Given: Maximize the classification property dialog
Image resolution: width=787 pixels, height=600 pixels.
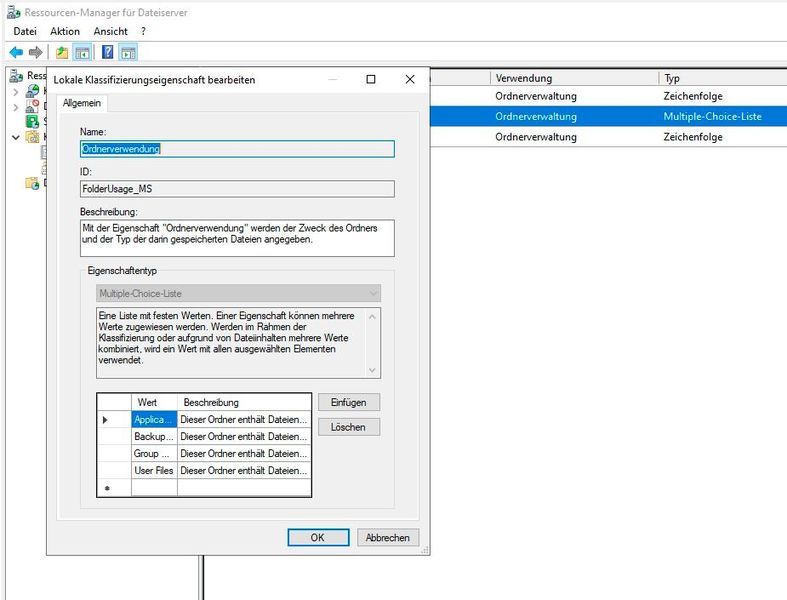Looking at the screenshot, I should (x=371, y=79).
